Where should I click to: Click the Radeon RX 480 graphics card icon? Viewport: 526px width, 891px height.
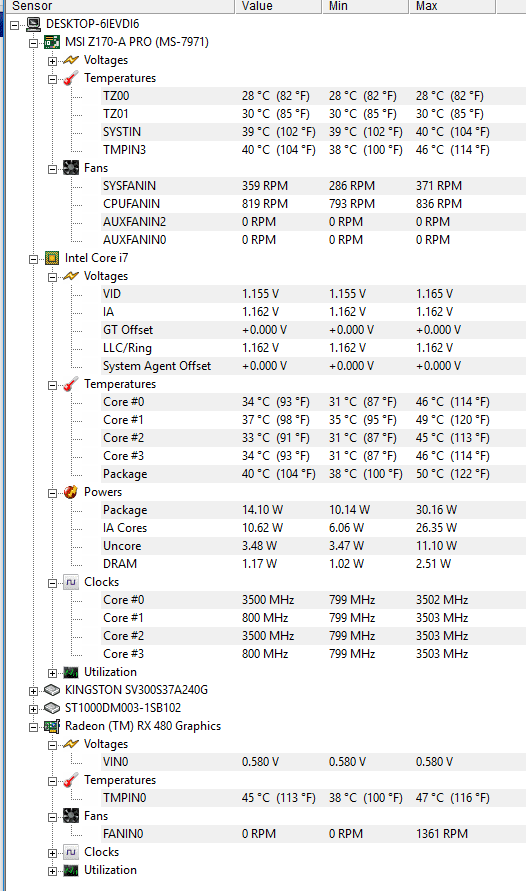click(x=52, y=726)
